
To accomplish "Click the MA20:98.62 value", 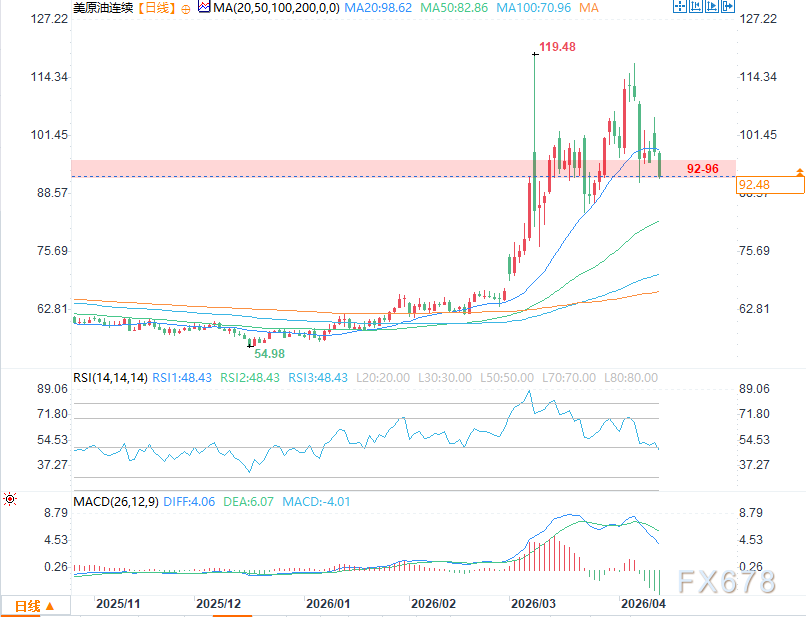I will click(378, 8).
